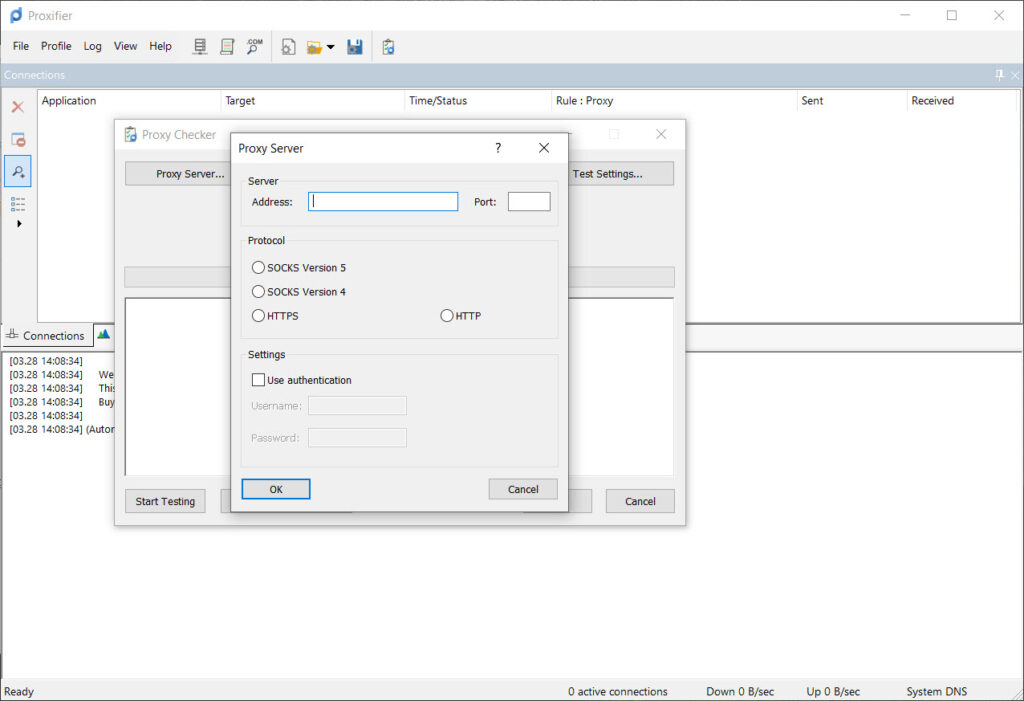Click the Time/Status column header

coord(478,101)
